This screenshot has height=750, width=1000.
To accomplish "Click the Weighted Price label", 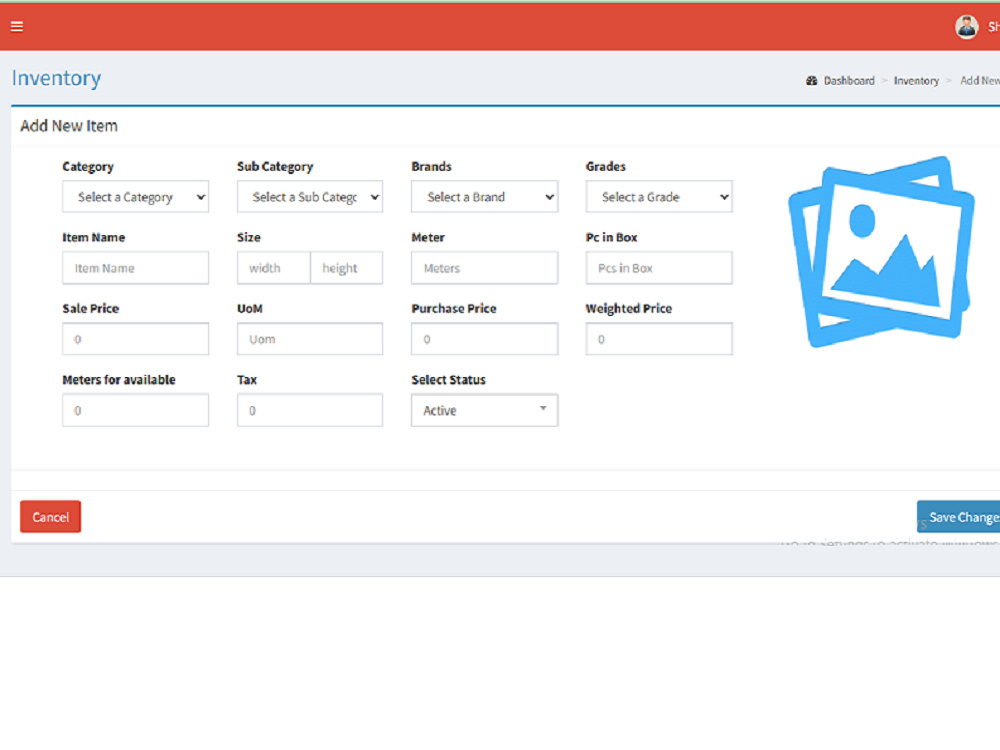I will pyautogui.click(x=629, y=309).
